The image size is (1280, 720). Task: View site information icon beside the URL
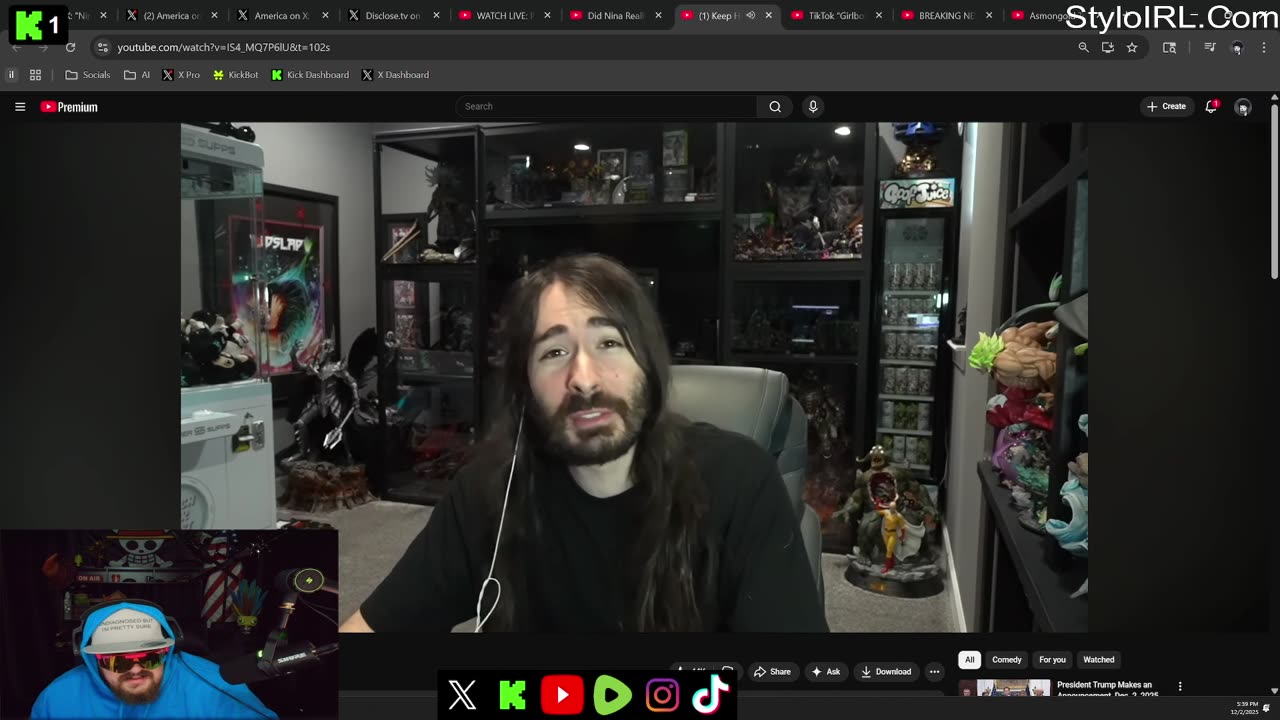(x=102, y=47)
